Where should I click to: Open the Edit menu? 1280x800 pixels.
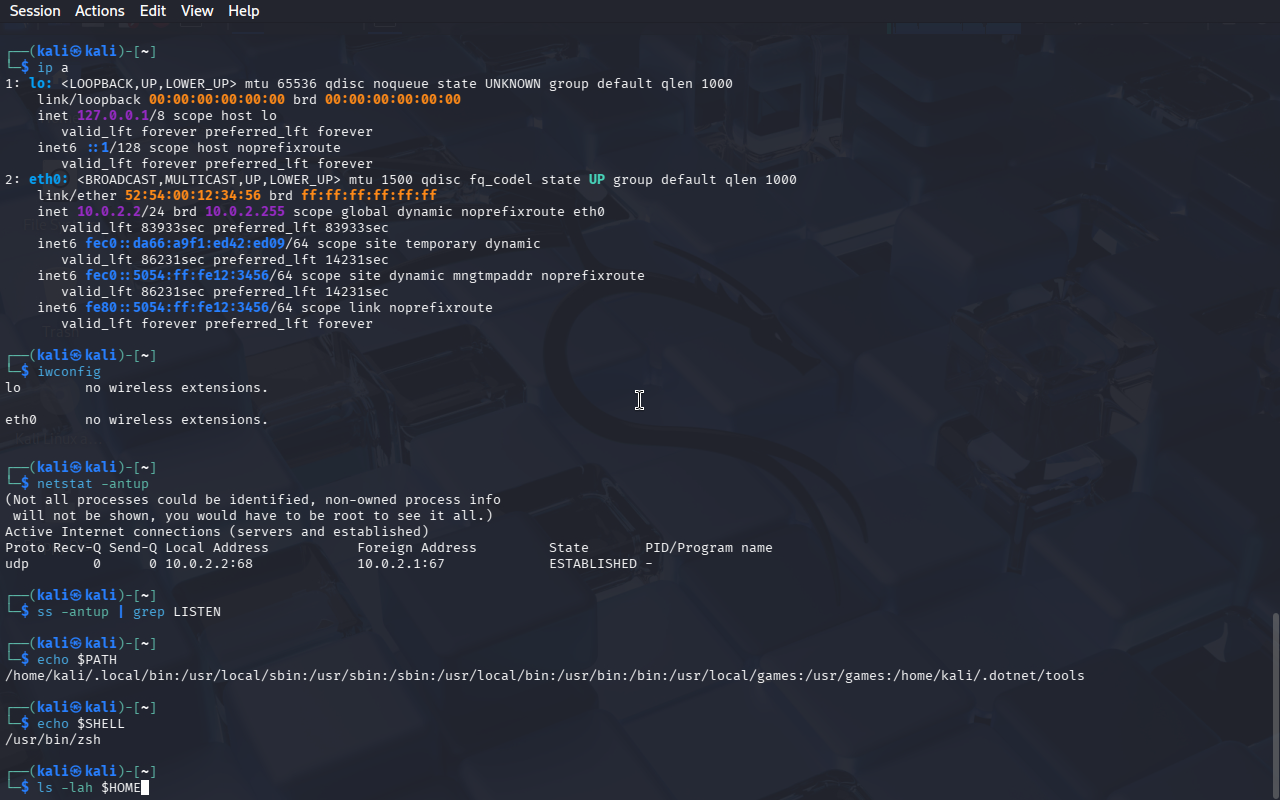pyautogui.click(x=153, y=11)
